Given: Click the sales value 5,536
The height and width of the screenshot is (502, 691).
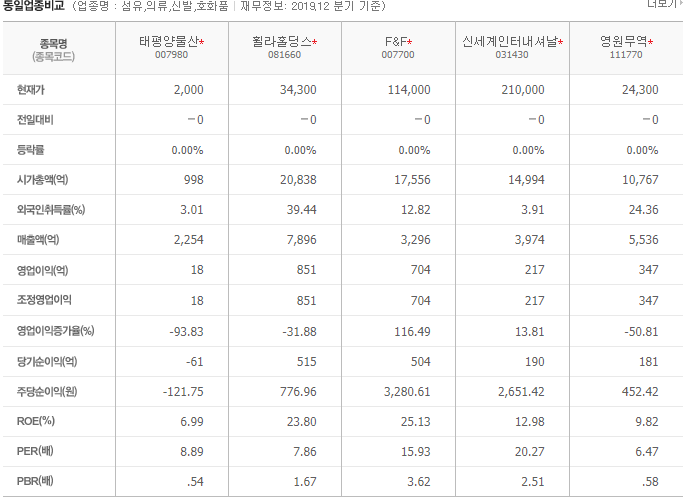Looking at the screenshot, I should tap(644, 240).
